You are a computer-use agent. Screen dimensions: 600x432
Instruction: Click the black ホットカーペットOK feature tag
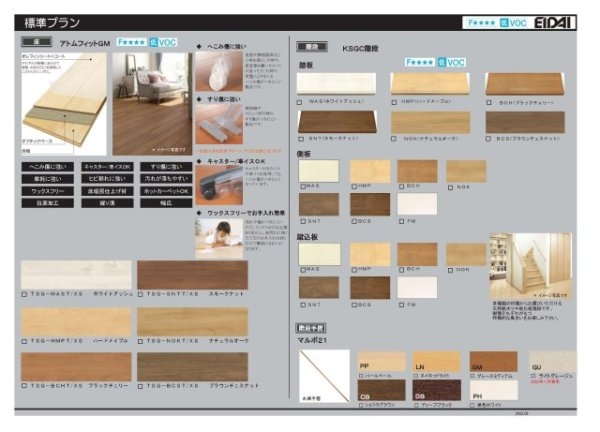[166, 191]
